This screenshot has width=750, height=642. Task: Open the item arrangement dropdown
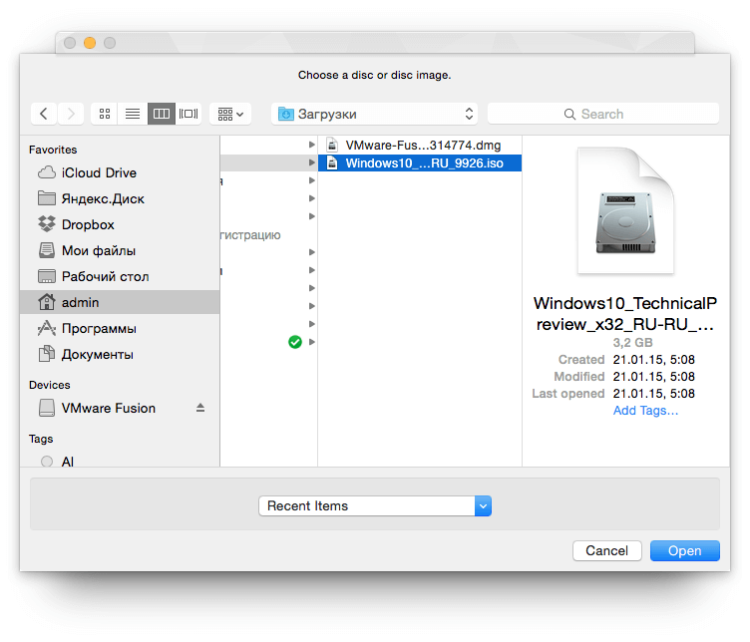(x=231, y=114)
